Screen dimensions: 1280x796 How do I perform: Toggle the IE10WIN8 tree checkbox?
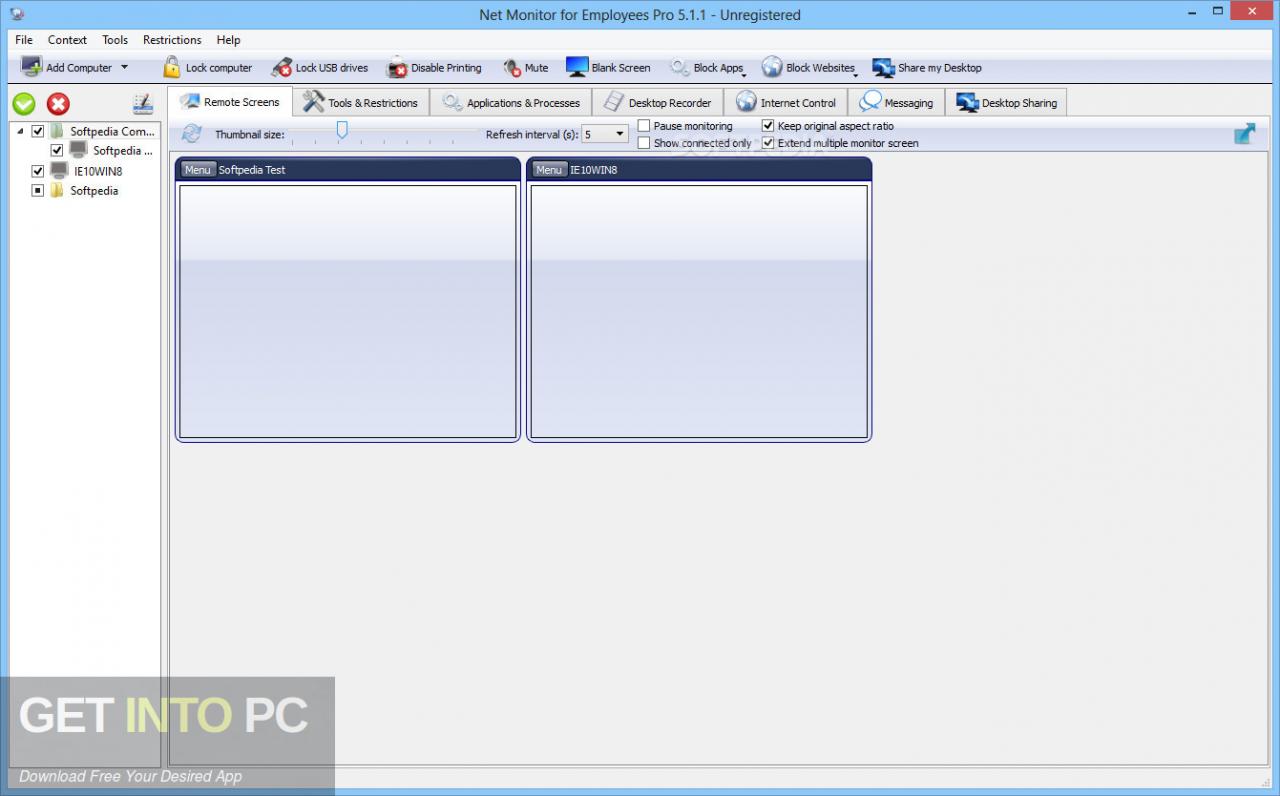[x=38, y=171]
